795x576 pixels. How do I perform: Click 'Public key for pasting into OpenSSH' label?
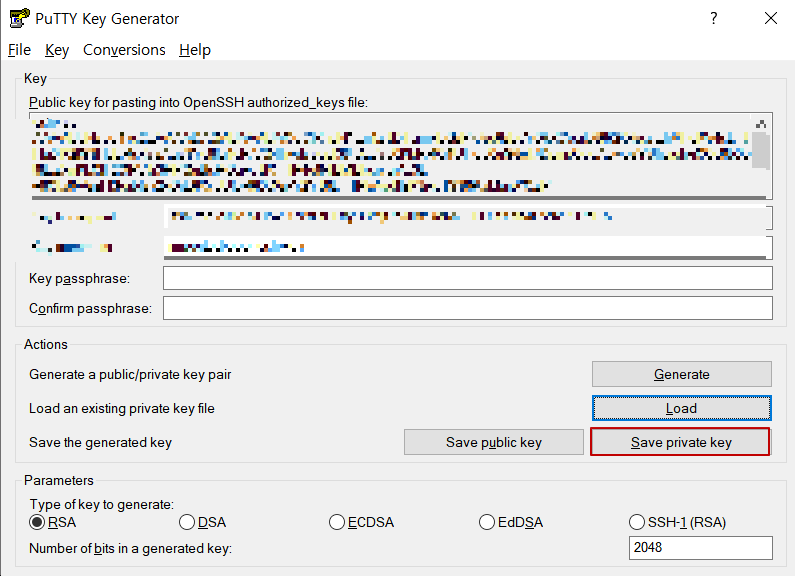[198, 102]
